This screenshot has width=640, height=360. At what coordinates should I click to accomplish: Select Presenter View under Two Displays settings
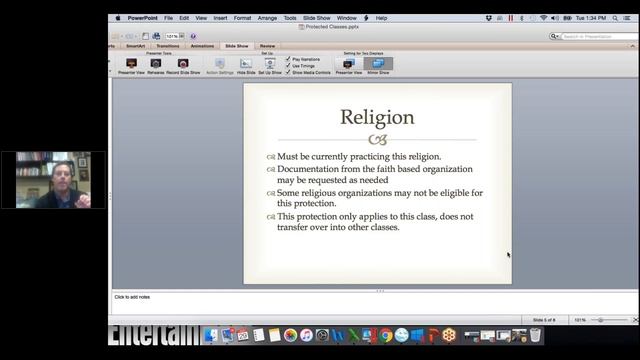click(x=349, y=66)
